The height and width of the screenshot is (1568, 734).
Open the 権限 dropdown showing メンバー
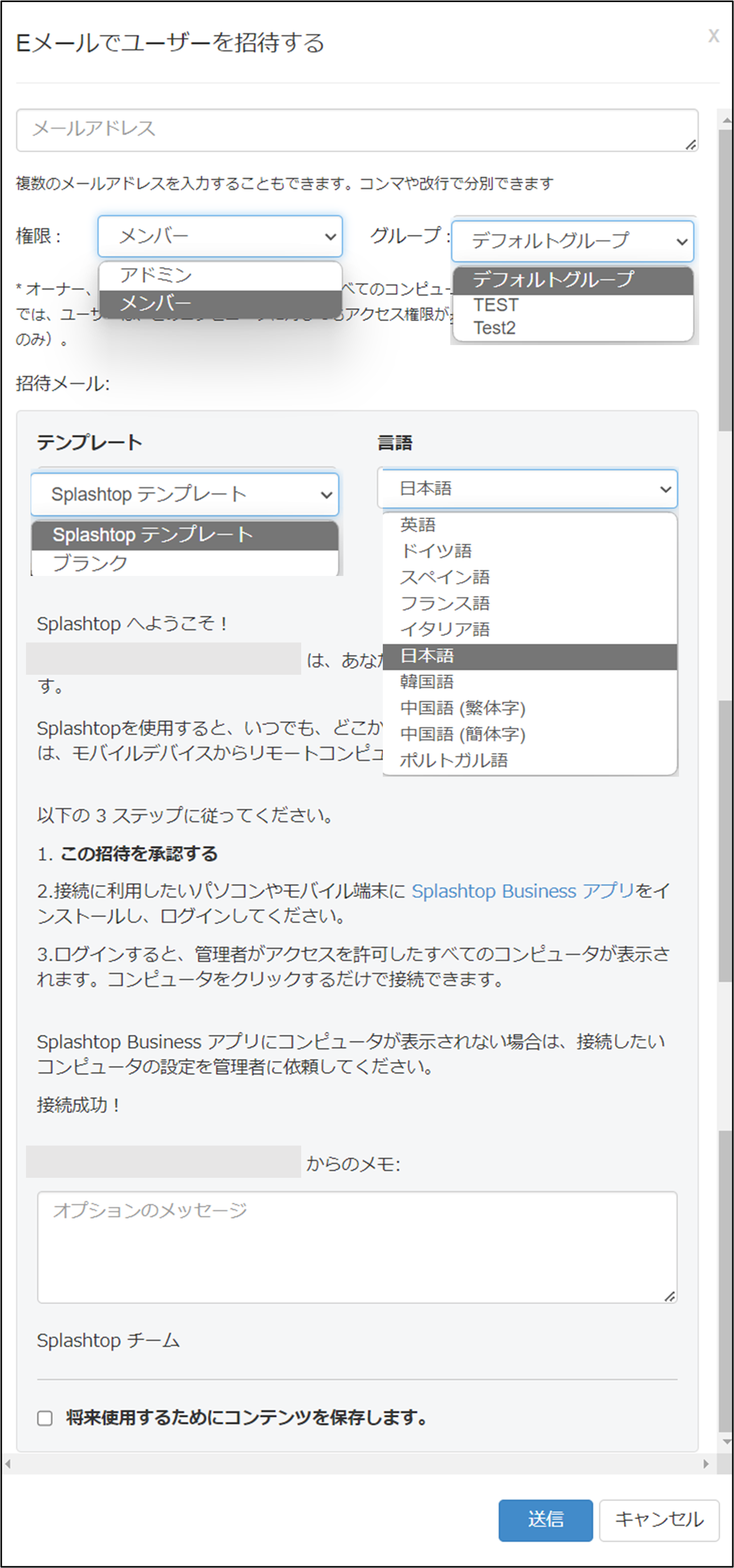(x=220, y=236)
